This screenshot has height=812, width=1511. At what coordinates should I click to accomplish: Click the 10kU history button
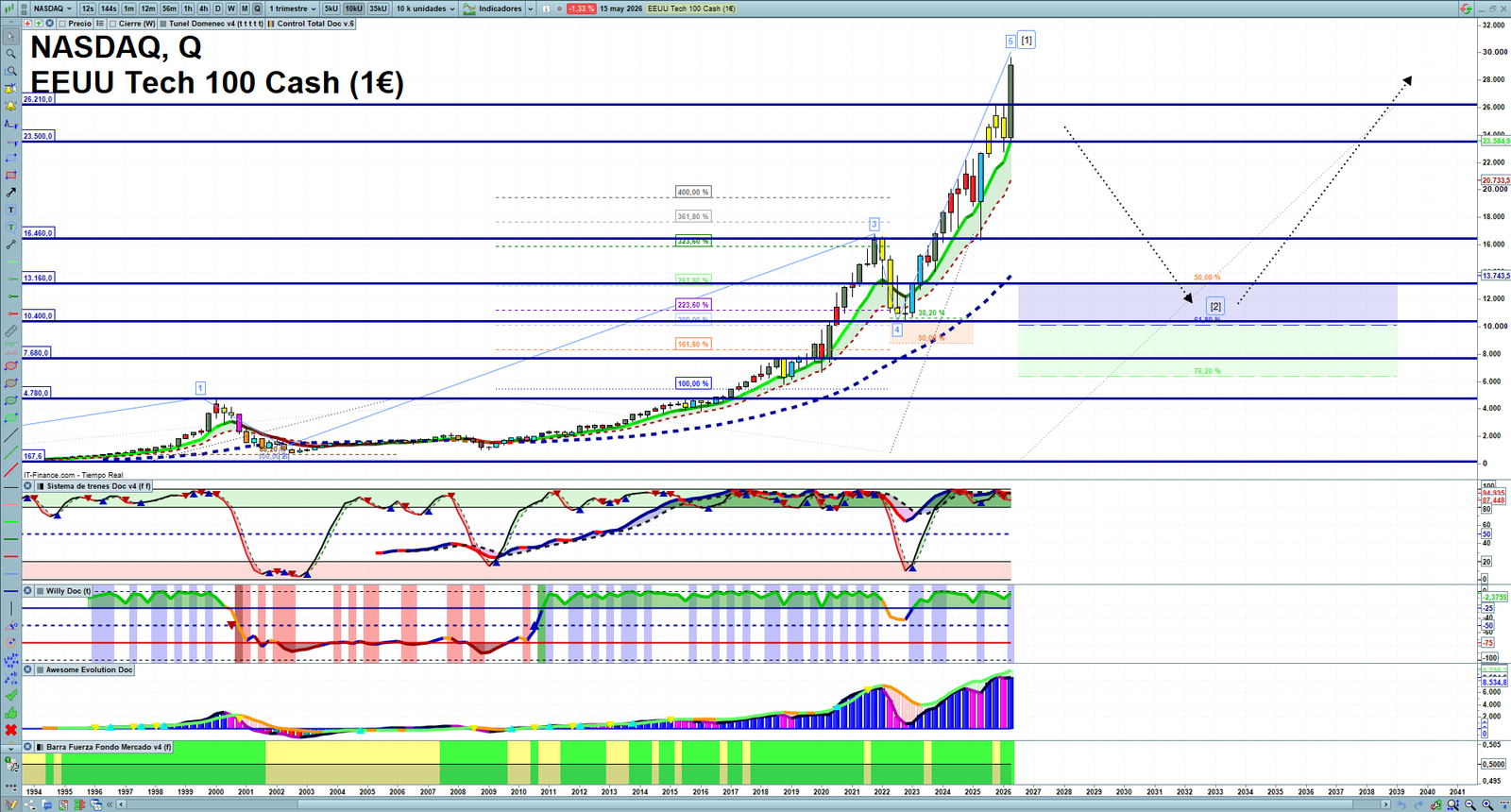[353, 8]
